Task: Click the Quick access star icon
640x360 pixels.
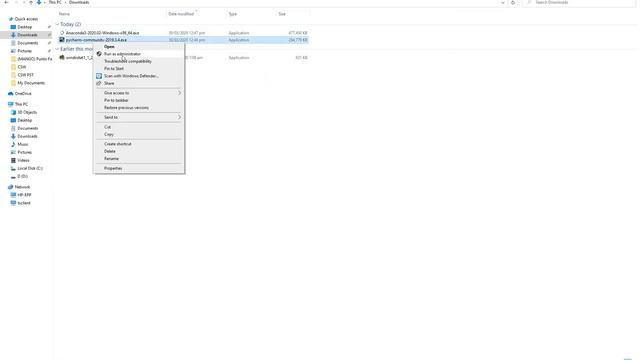Action: coord(11,19)
